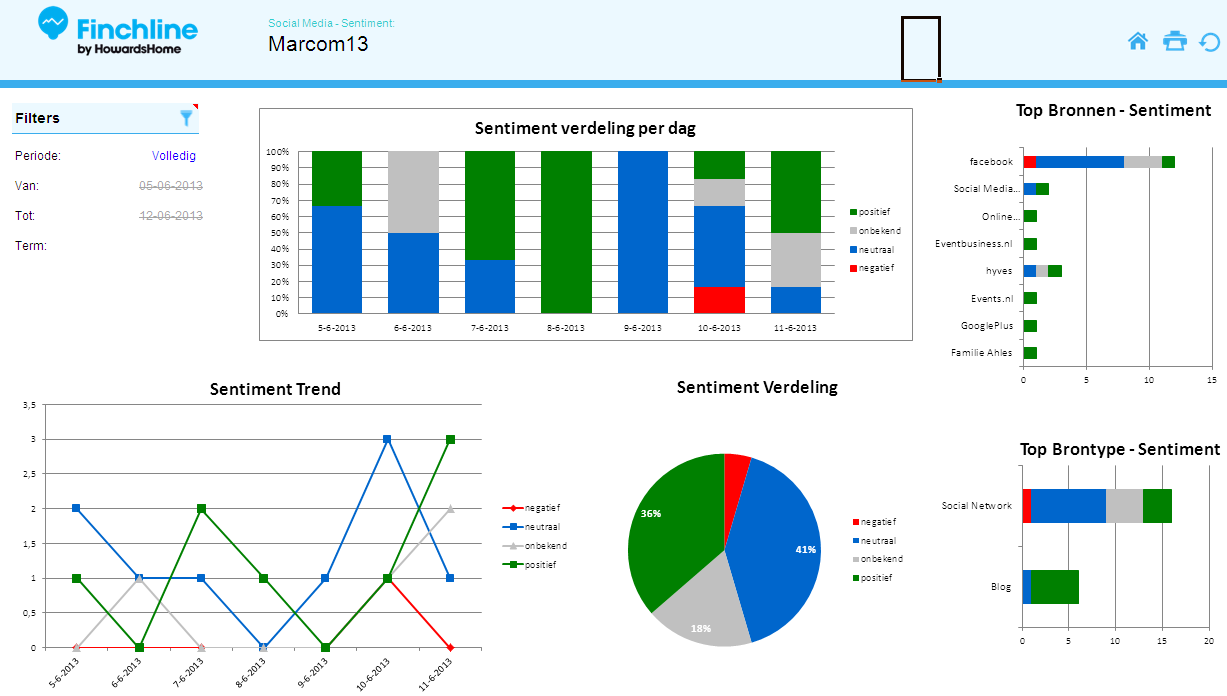
Task: Go to the home page icon
Action: tap(1137, 41)
